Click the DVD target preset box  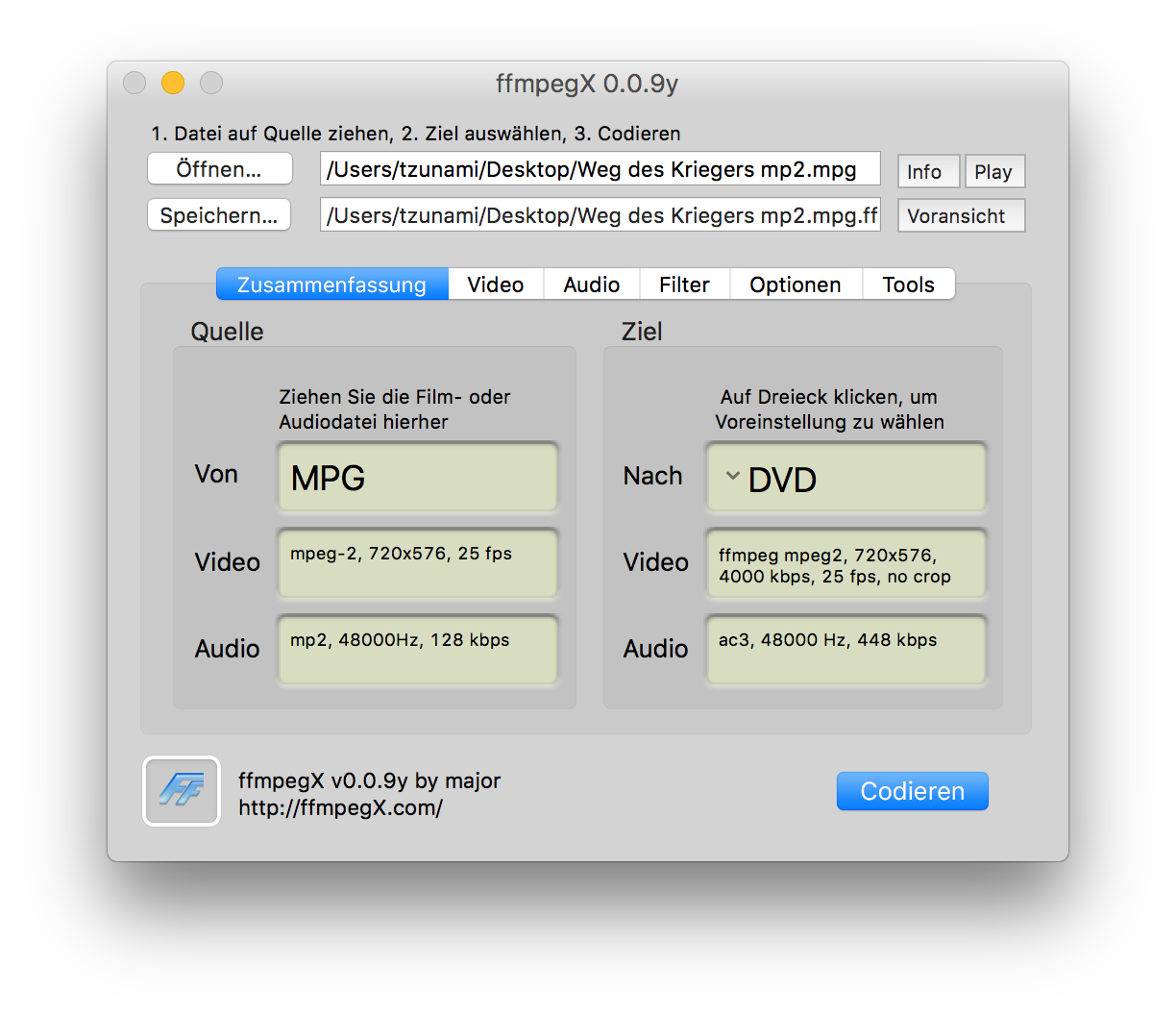(846, 478)
